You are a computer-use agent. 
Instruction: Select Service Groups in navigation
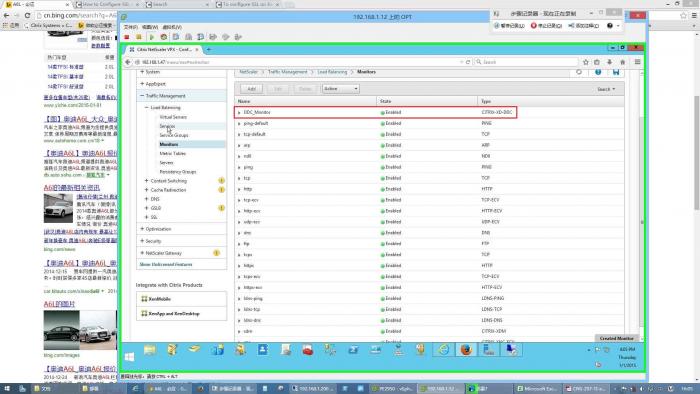[x=174, y=135]
